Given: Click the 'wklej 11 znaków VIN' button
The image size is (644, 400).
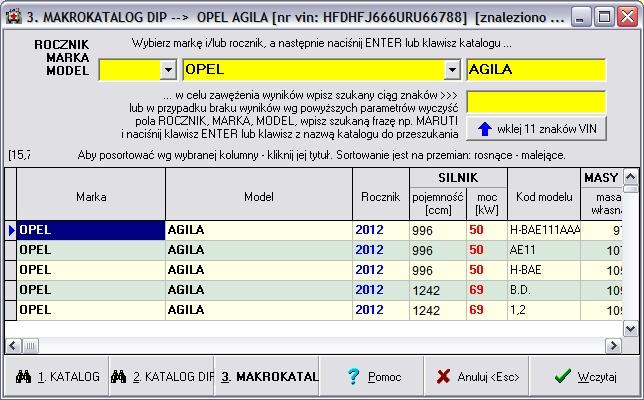Looking at the screenshot, I should [x=536, y=129].
